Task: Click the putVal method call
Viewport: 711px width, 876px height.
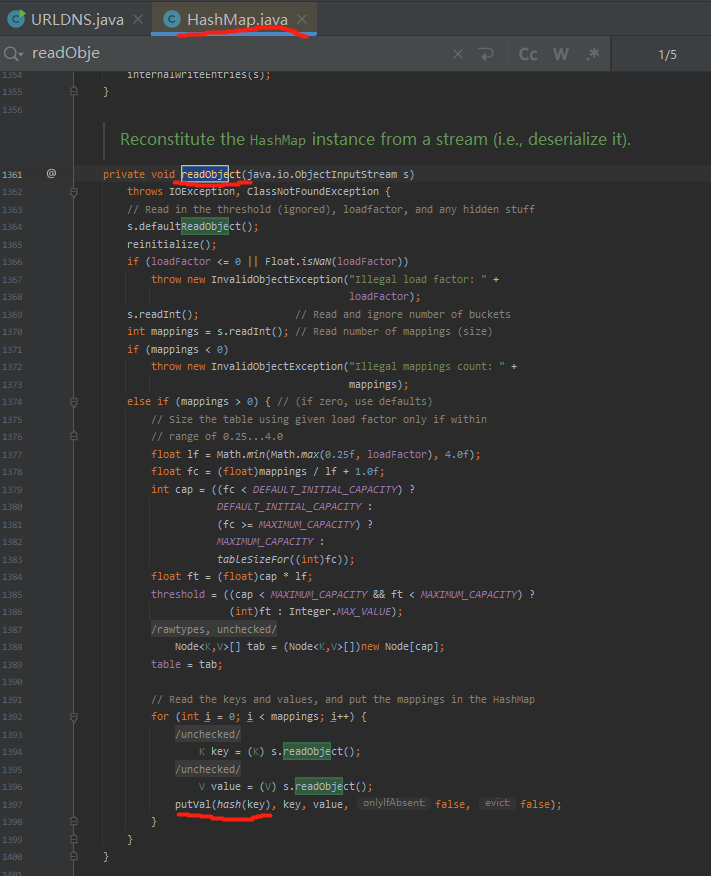Action: (193, 804)
